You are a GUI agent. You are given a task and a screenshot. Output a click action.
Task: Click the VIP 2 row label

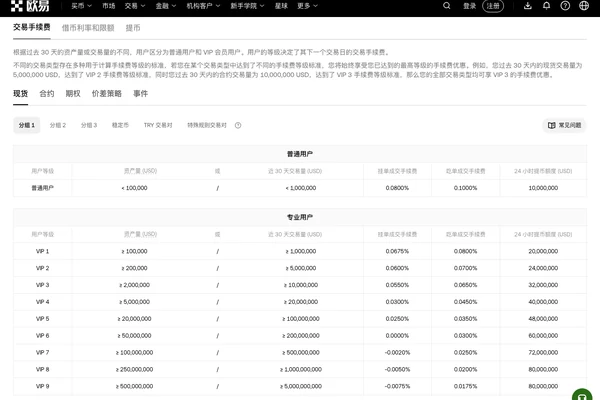42,268
